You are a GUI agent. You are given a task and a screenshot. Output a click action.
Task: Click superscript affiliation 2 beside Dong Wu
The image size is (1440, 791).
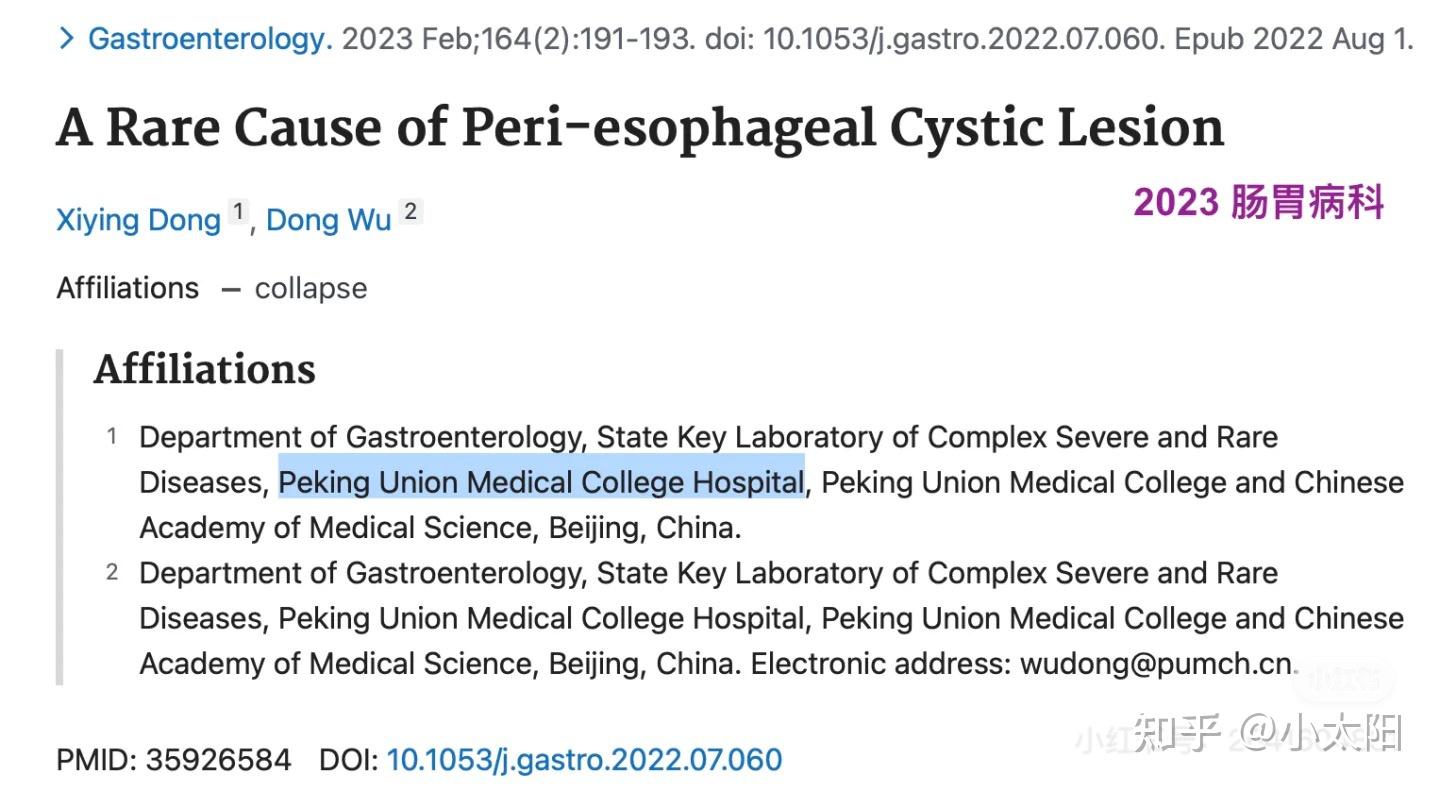[411, 212]
